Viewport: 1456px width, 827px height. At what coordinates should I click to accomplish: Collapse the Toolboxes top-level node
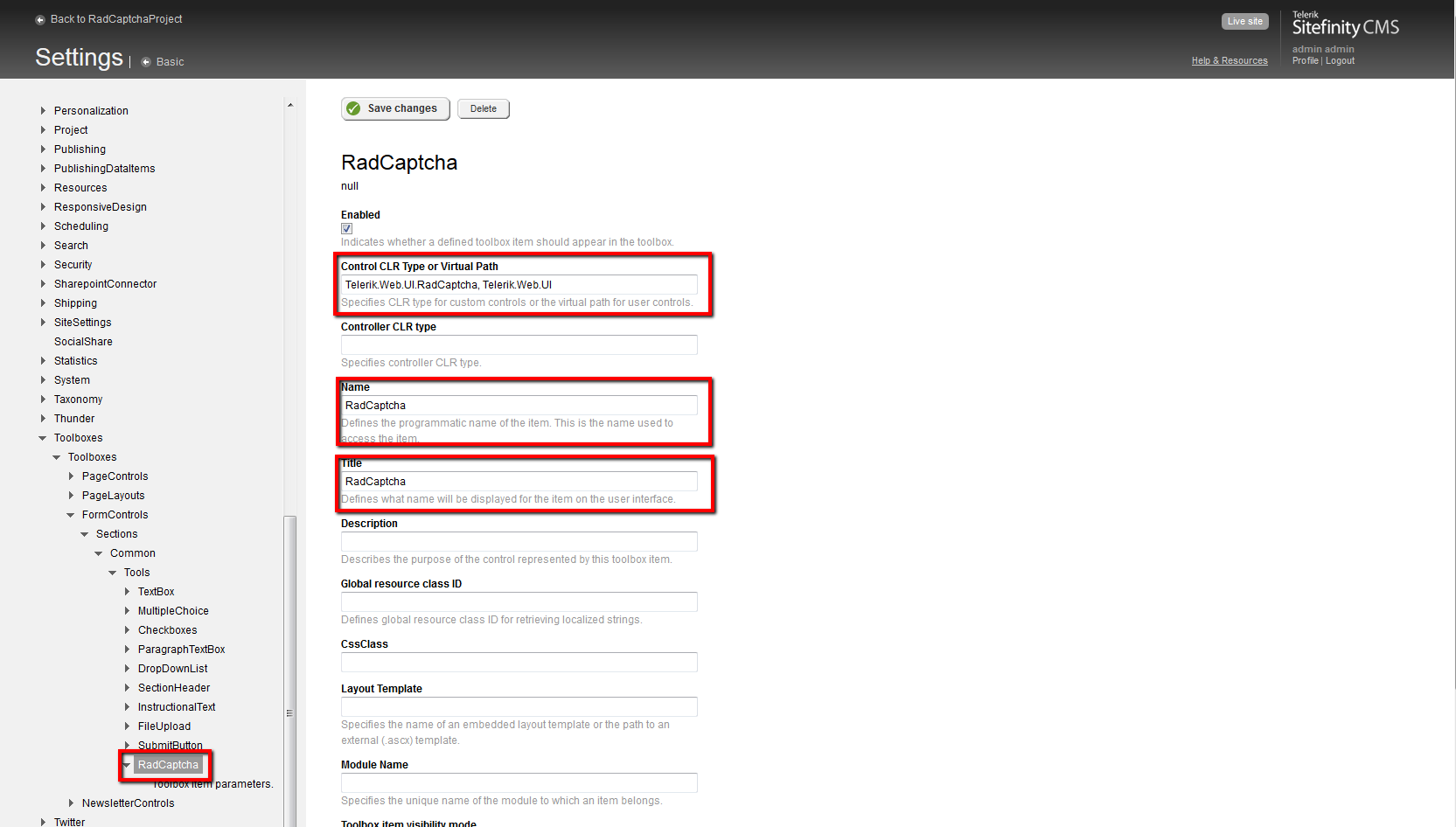(x=43, y=438)
